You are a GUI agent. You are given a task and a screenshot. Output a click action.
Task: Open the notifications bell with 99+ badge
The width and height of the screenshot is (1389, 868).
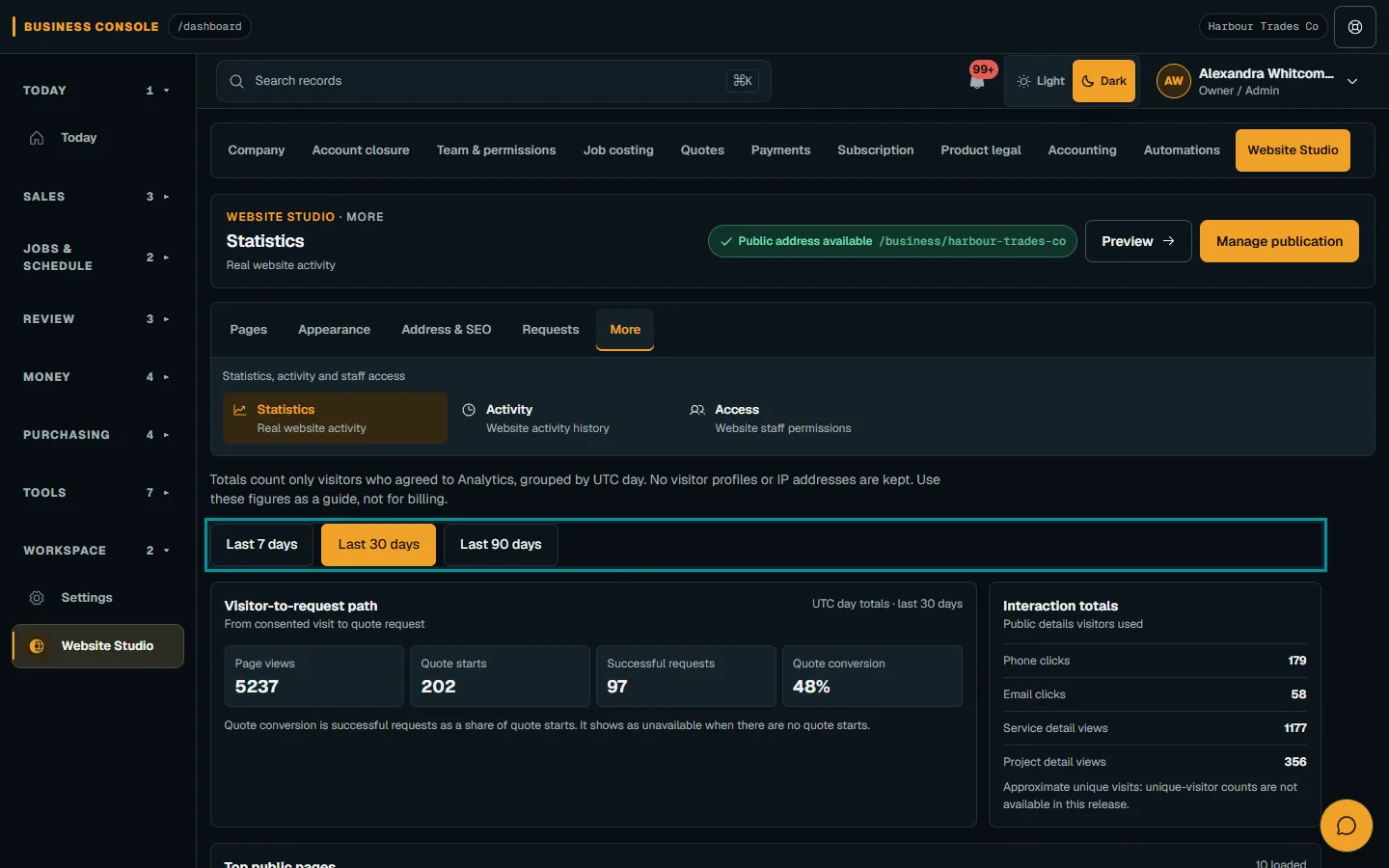pyautogui.click(x=978, y=80)
